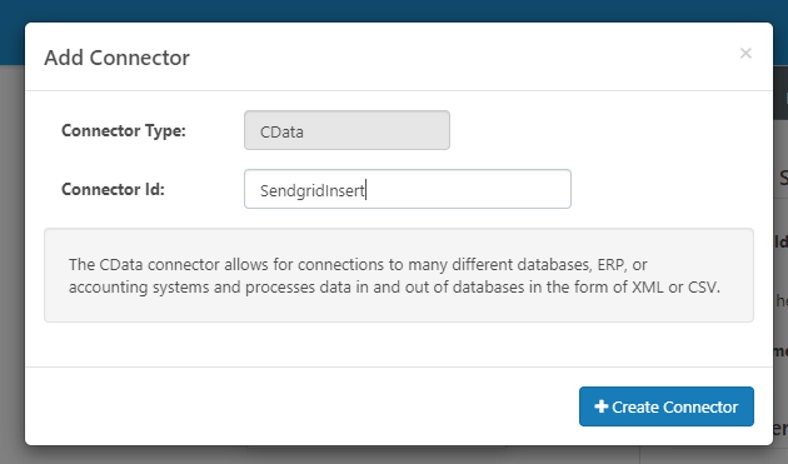Click empty dialog header right of the title
The height and width of the screenshot is (464, 788).
450,57
